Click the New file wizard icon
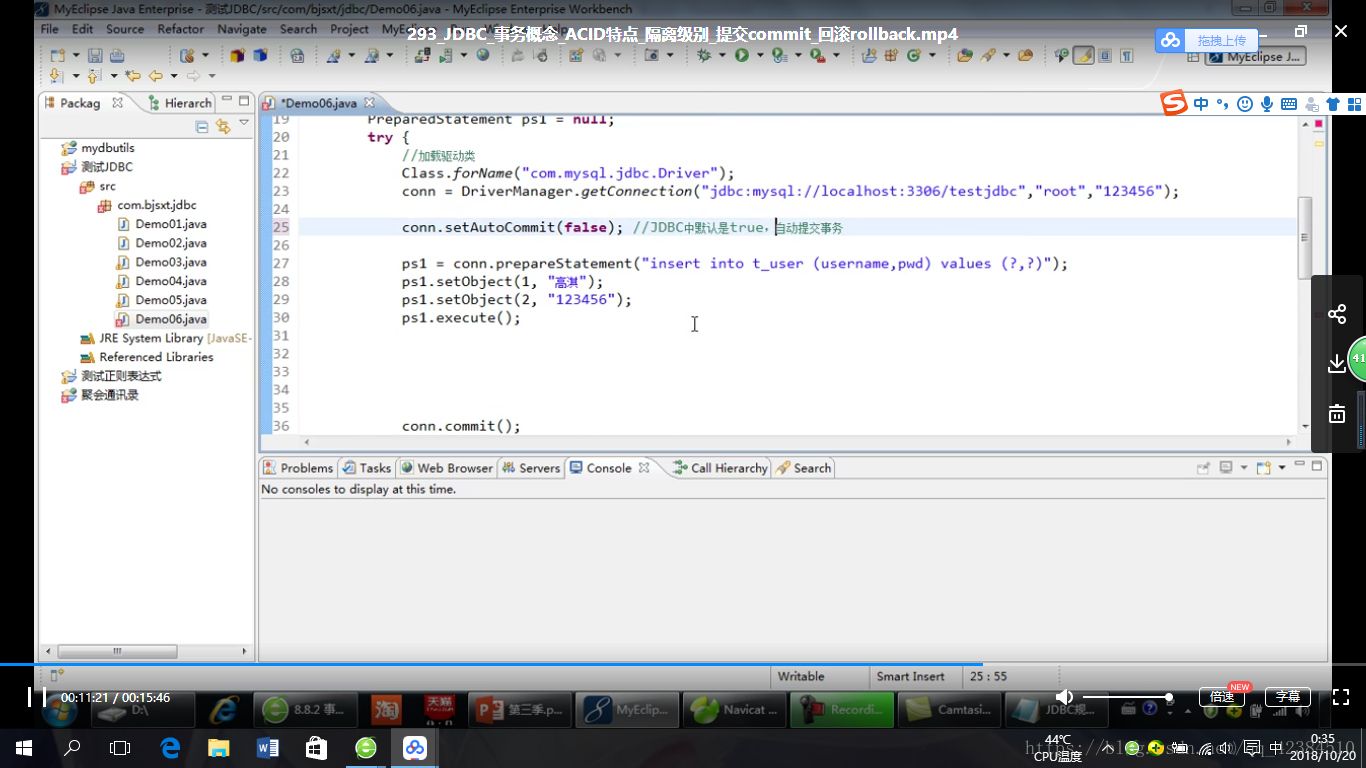 point(58,56)
